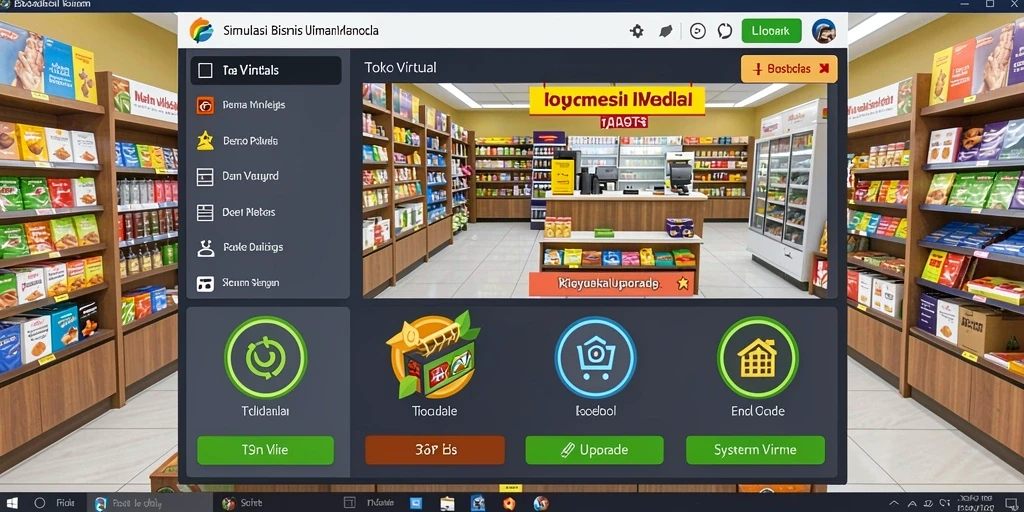The width and height of the screenshot is (1024, 512).
Task: Click the person icon beside Fade Dultigs
Action: (205, 248)
